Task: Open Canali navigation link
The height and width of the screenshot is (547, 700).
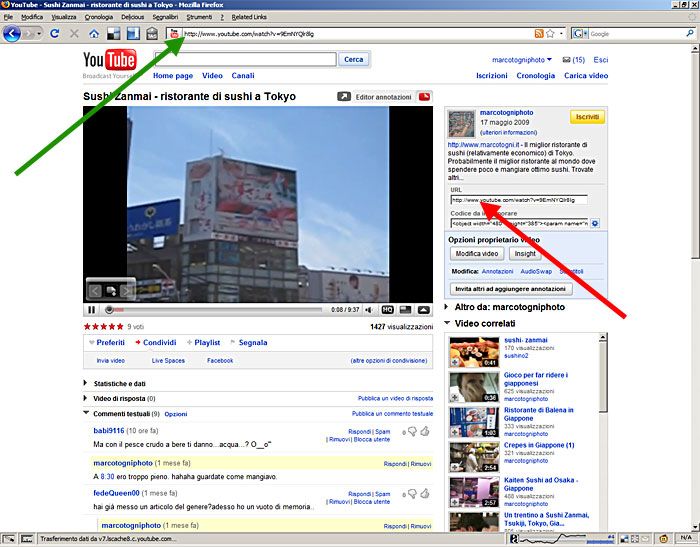Action: pos(243,75)
